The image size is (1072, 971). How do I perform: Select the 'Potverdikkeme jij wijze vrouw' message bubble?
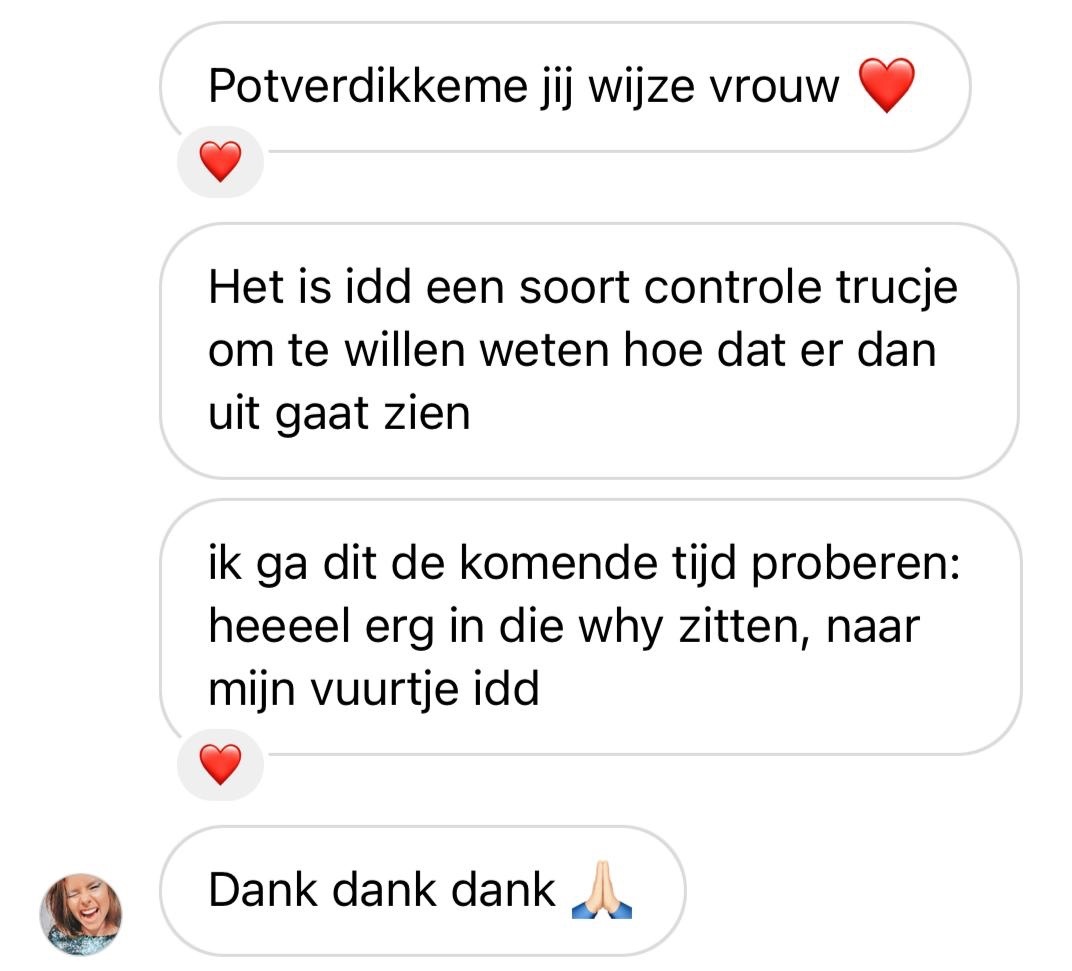(565, 87)
